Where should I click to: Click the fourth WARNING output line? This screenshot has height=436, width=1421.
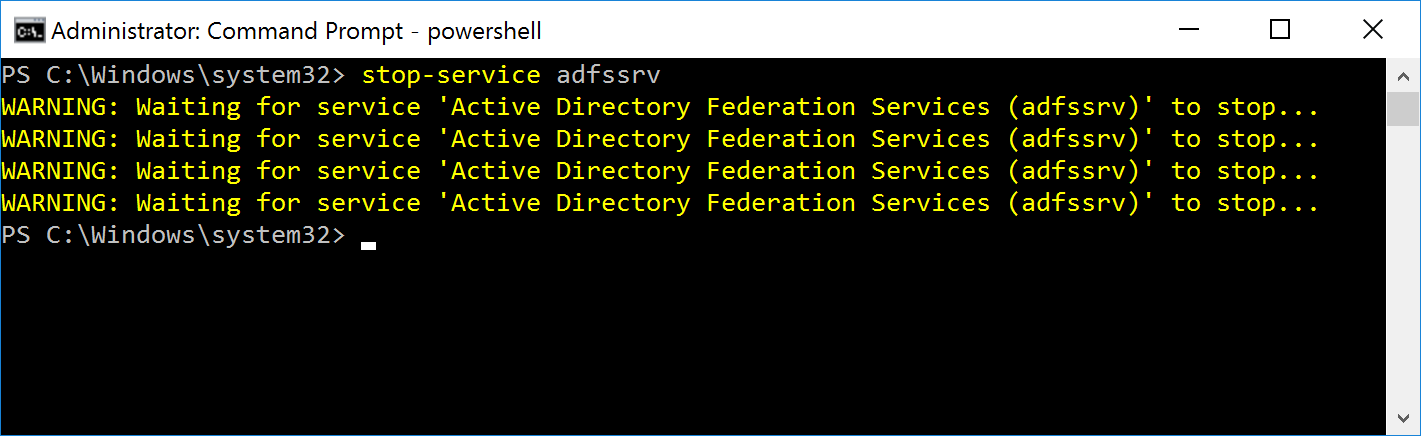[660, 203]
